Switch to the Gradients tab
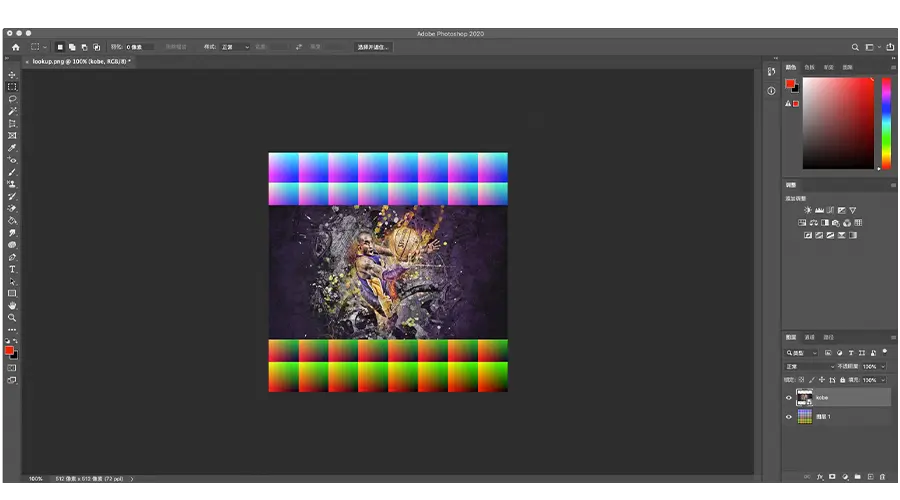This screenshot has height=500, width=900. 828,67
